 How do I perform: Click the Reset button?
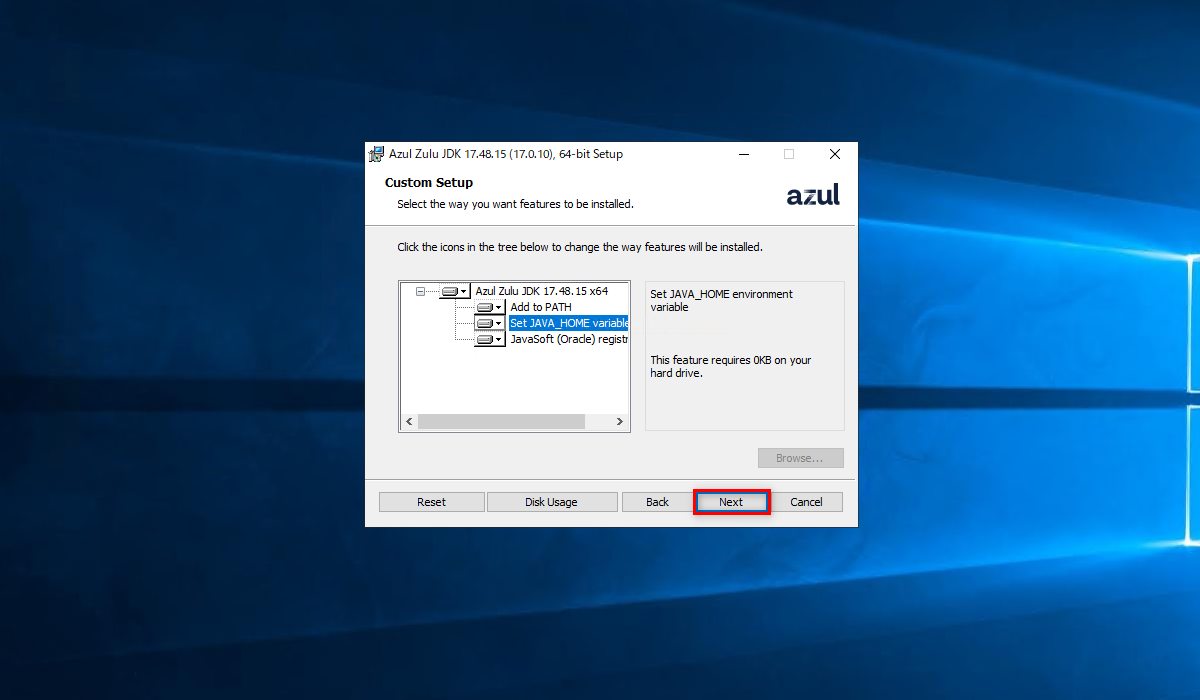431,502
